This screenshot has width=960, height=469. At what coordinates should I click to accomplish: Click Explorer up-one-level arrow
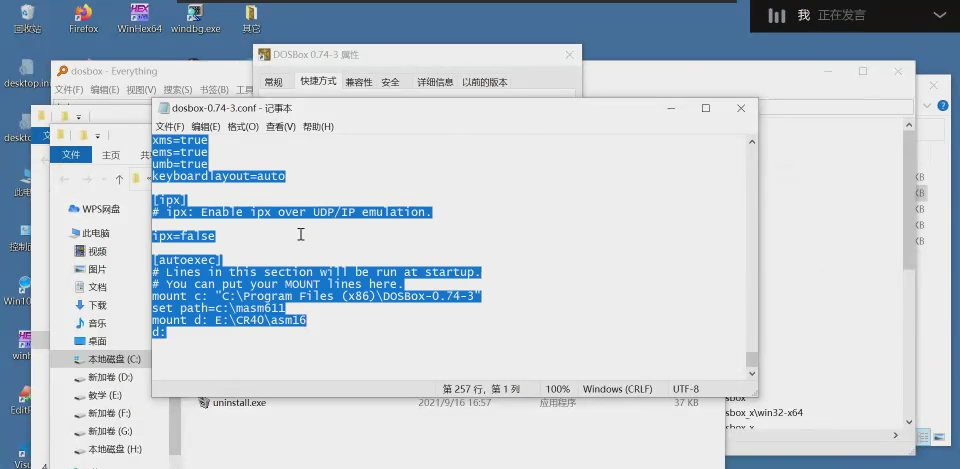click(x=119, y=179)
